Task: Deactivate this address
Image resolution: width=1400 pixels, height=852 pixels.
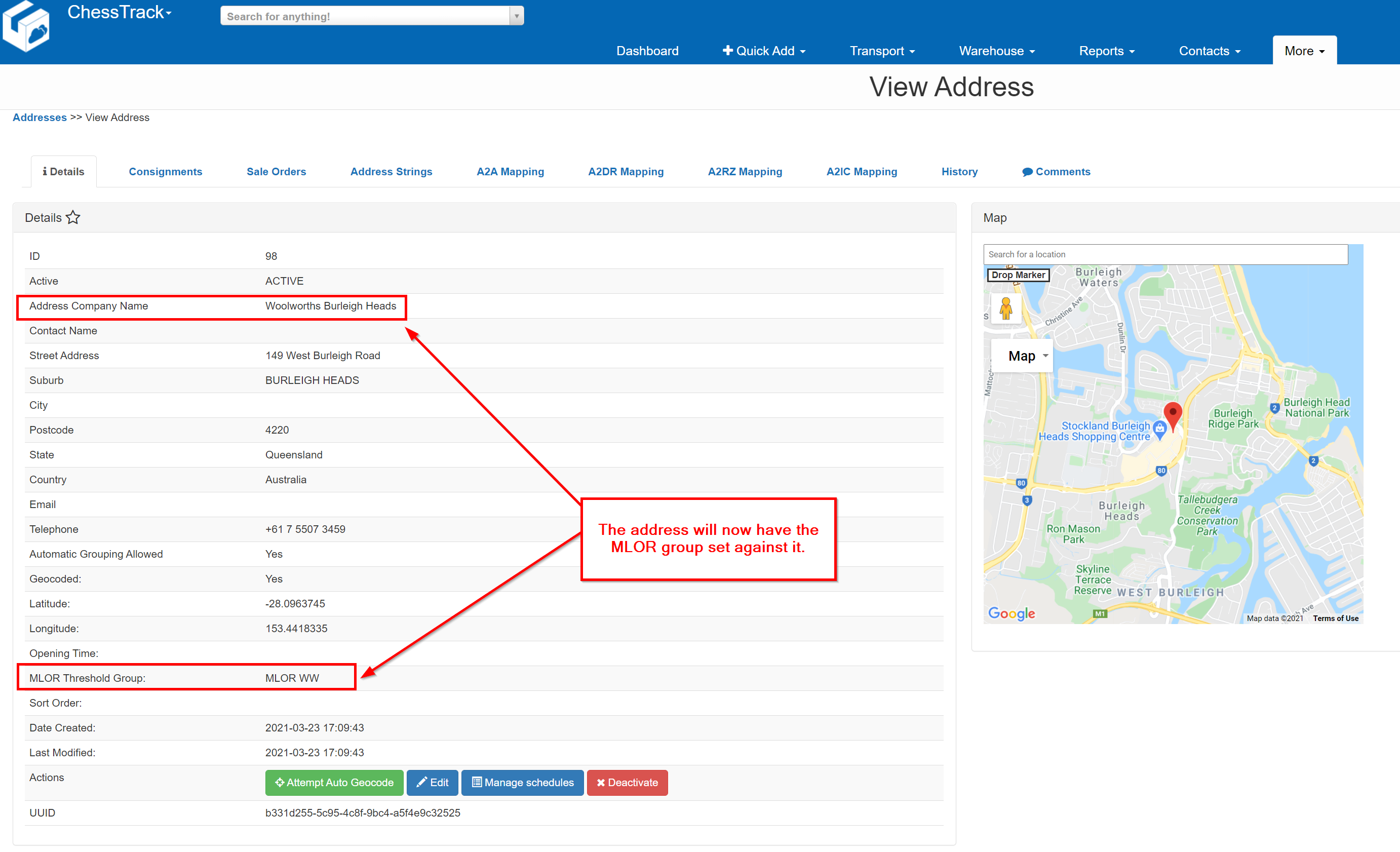Action: click(x=627, y=783)
